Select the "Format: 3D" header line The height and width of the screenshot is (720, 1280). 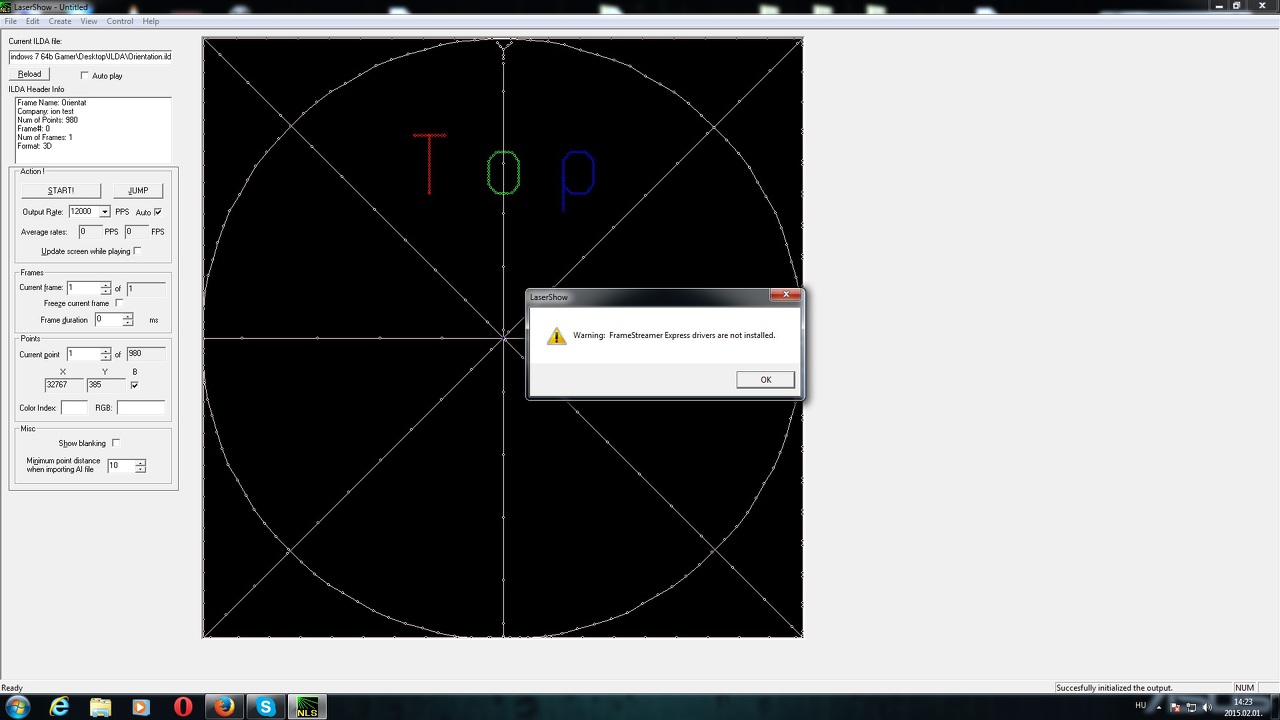pos(34,146)
